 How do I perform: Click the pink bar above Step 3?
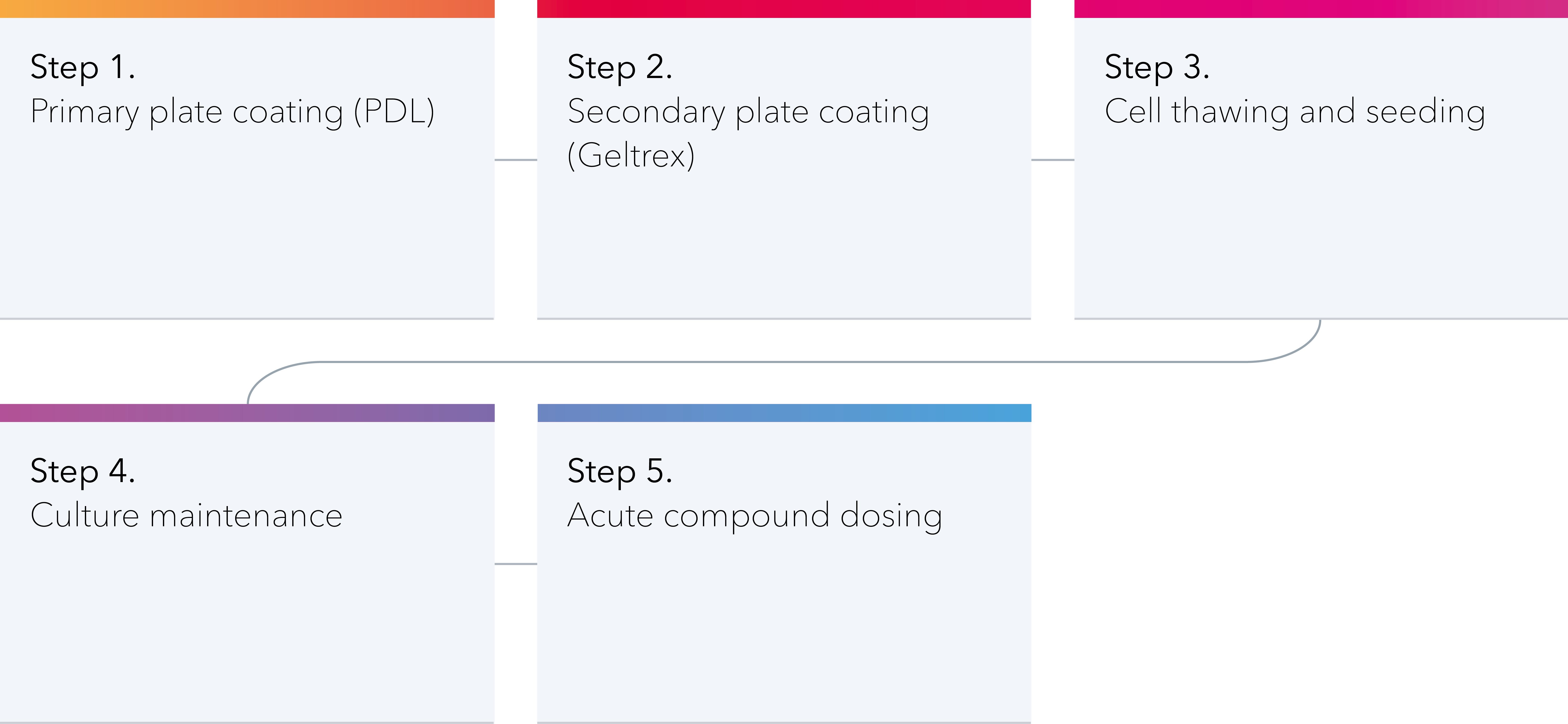1321,9
